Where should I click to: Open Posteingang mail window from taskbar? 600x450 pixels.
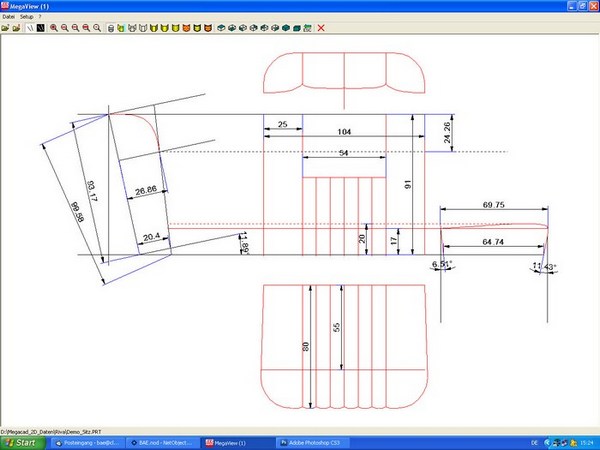[x=89, y=441]
